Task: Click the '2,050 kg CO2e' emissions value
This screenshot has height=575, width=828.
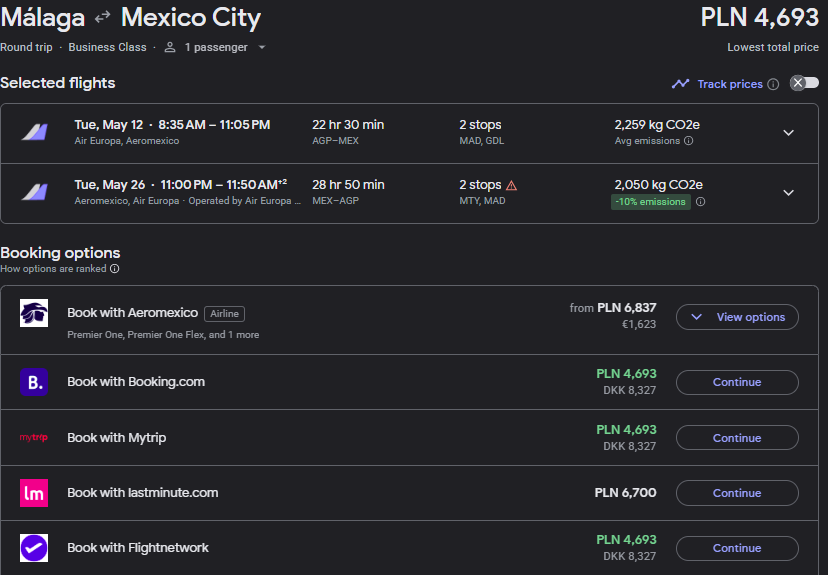Action: pos(658,185)
